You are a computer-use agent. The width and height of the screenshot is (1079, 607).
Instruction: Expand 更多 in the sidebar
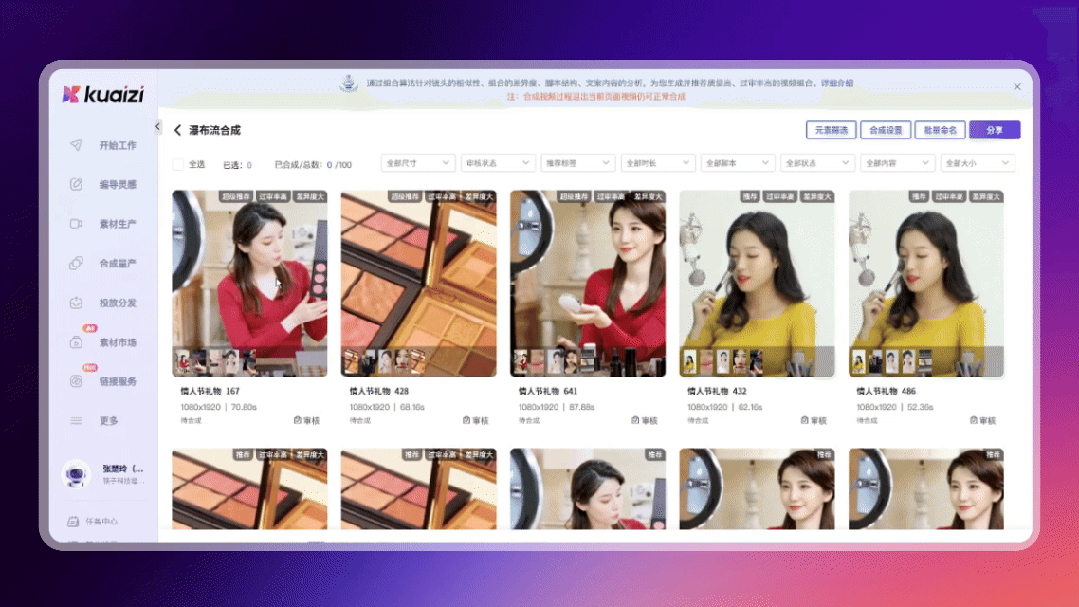109,420
